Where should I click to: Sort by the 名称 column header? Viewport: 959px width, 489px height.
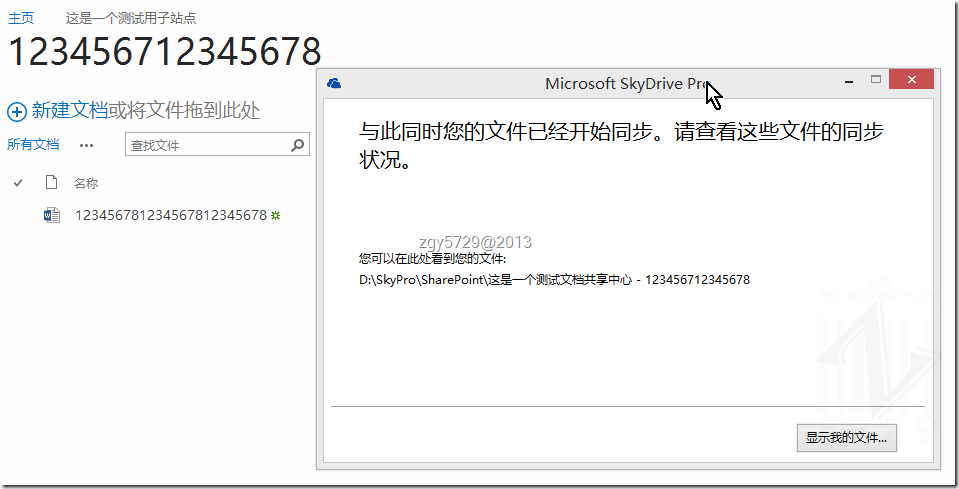tap(86, 183)
